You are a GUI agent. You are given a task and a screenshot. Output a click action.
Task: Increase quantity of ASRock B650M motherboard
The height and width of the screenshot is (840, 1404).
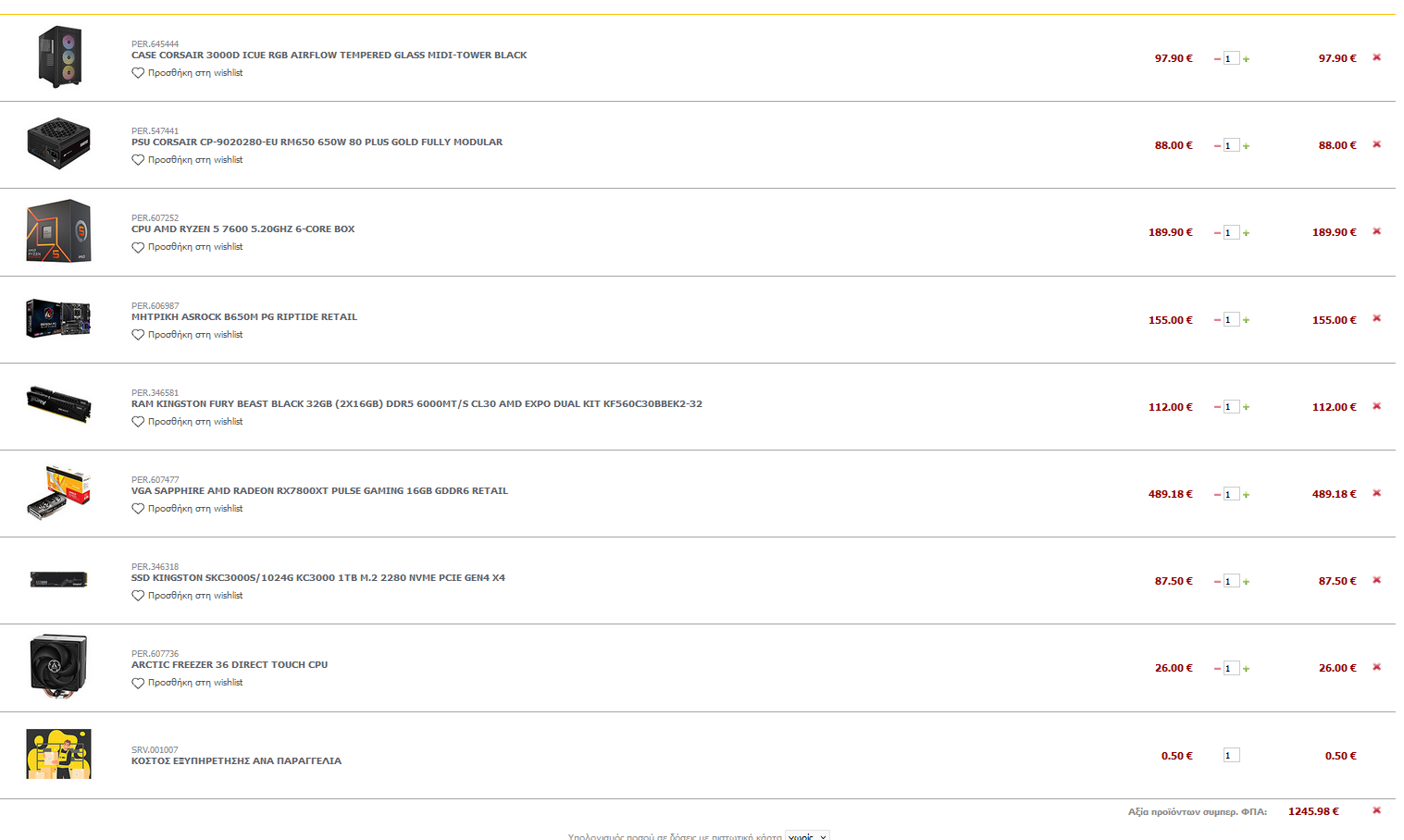point(1246,320)
